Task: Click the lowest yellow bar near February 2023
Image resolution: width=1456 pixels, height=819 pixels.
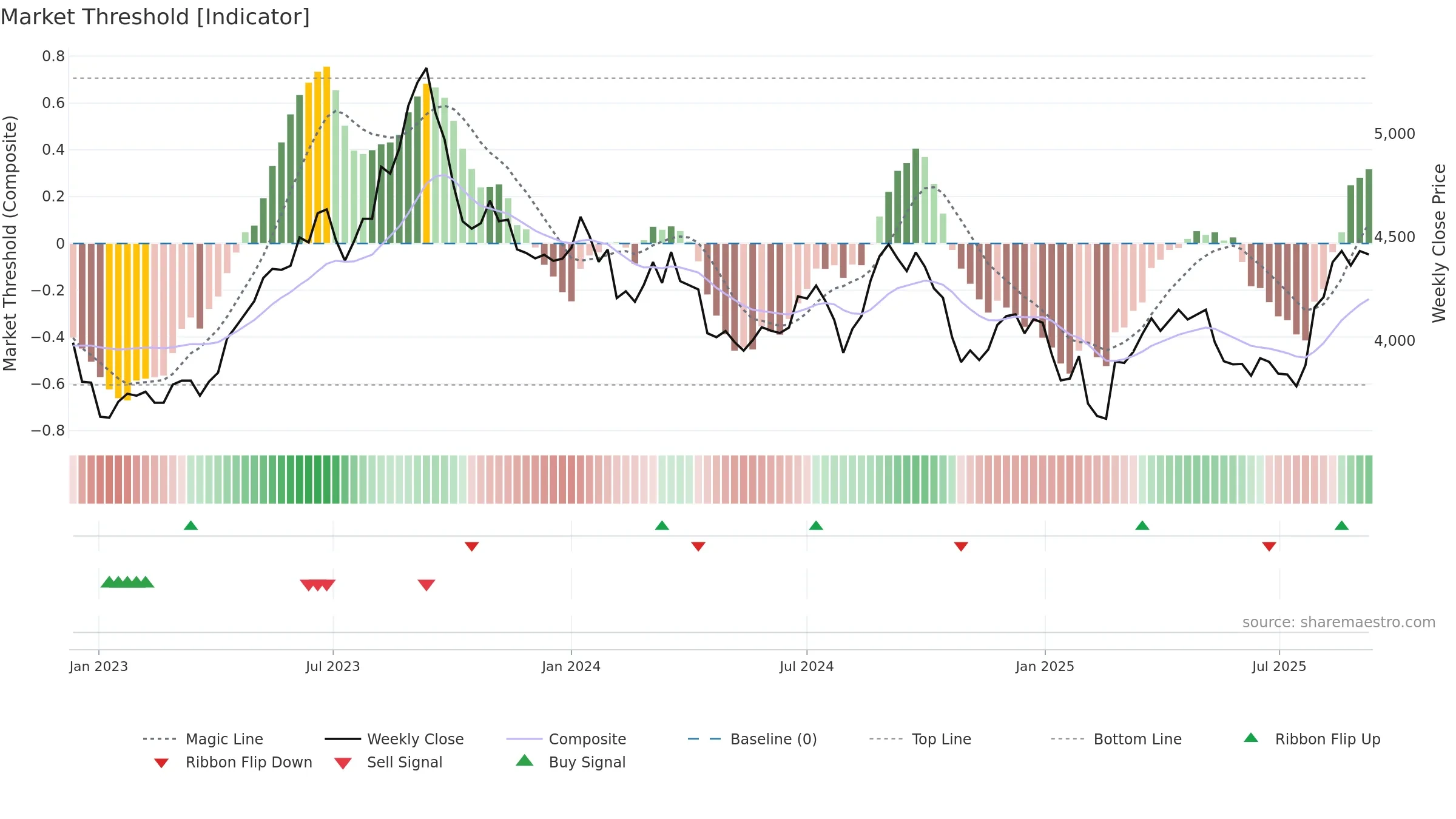Action: (x=127, y=322)
